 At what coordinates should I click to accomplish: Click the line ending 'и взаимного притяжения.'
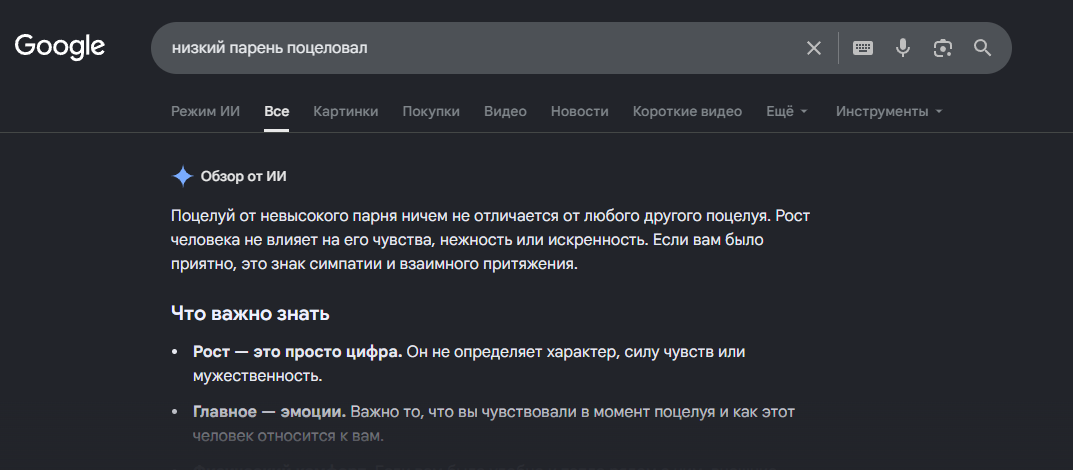(x=374, y=264)
